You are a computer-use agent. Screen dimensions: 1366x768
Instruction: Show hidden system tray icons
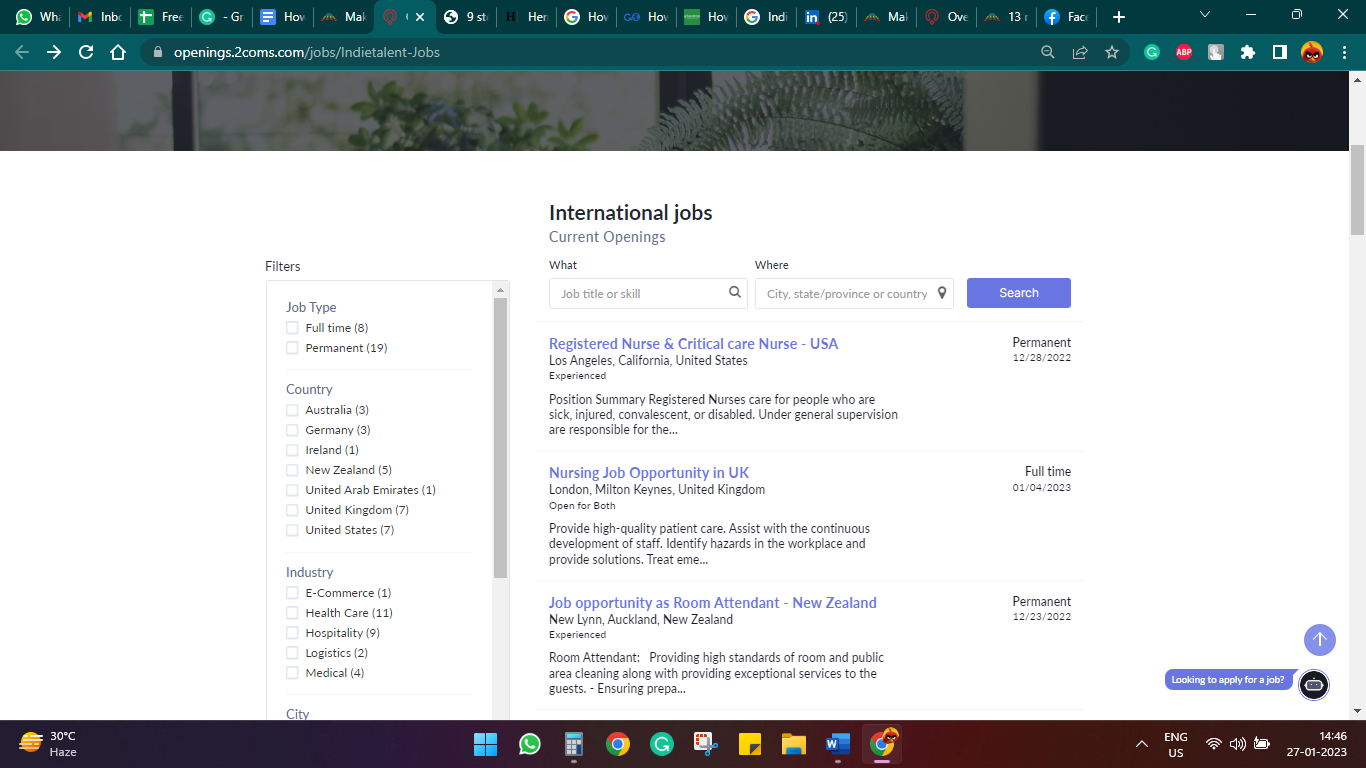pos(1141,744)
